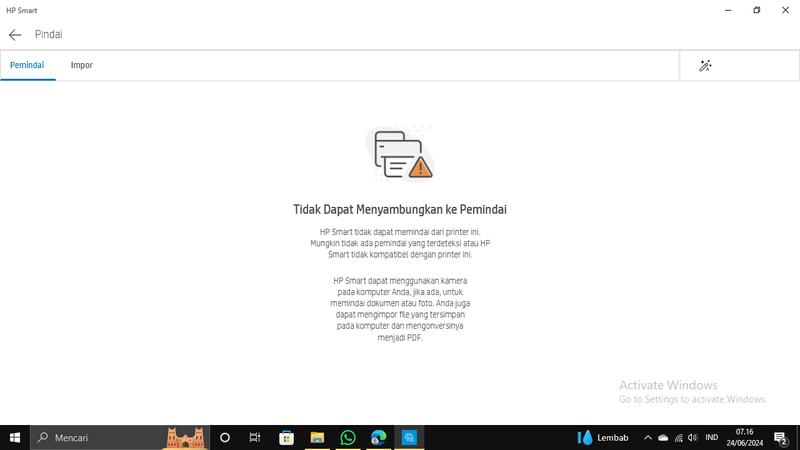The image size is (800, 450).
Task: Click the magic wand auto-enhance icon
Action: pyautogui.click(x=705, y=66)
